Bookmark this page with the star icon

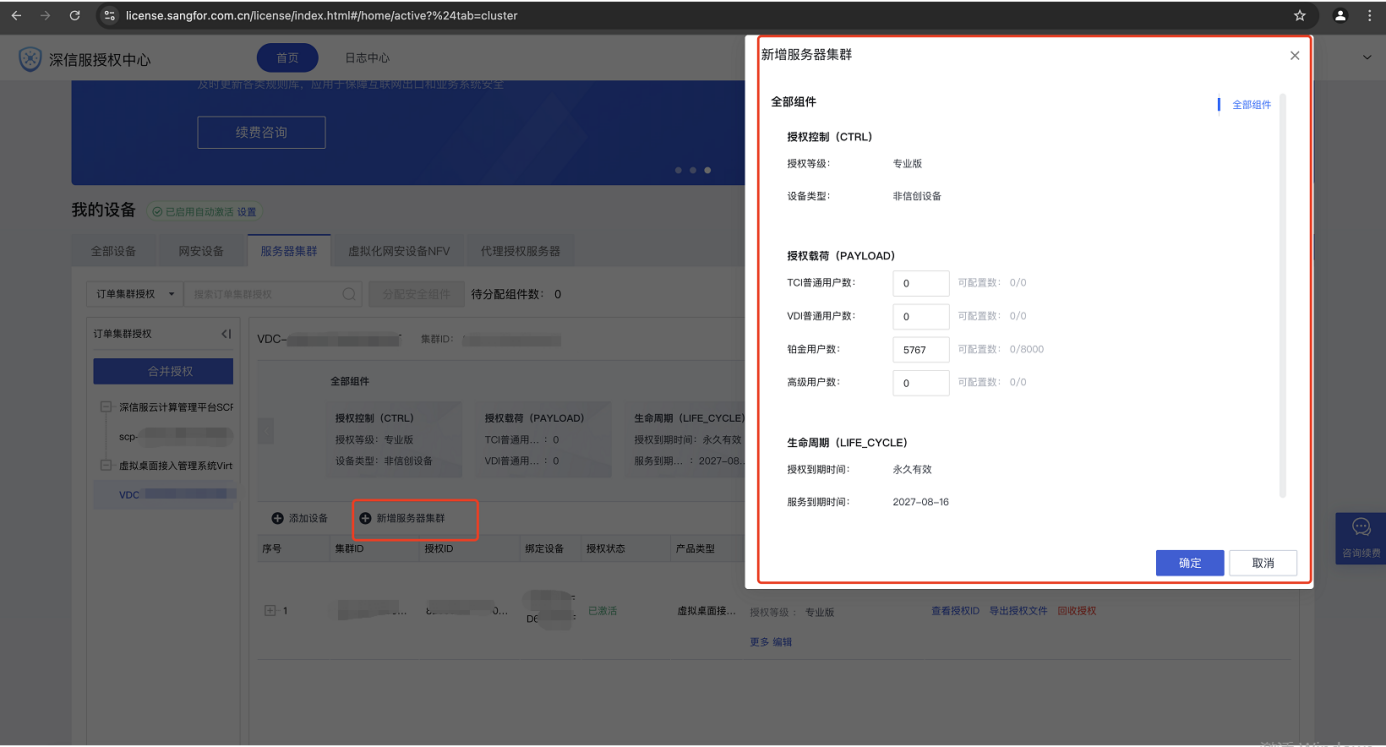point(1300,16)
